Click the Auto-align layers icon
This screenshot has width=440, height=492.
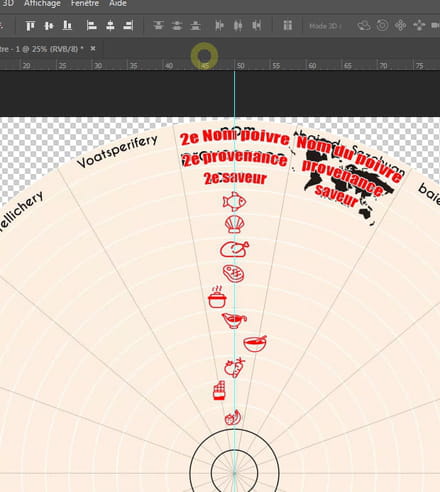[x=288, y=26]
